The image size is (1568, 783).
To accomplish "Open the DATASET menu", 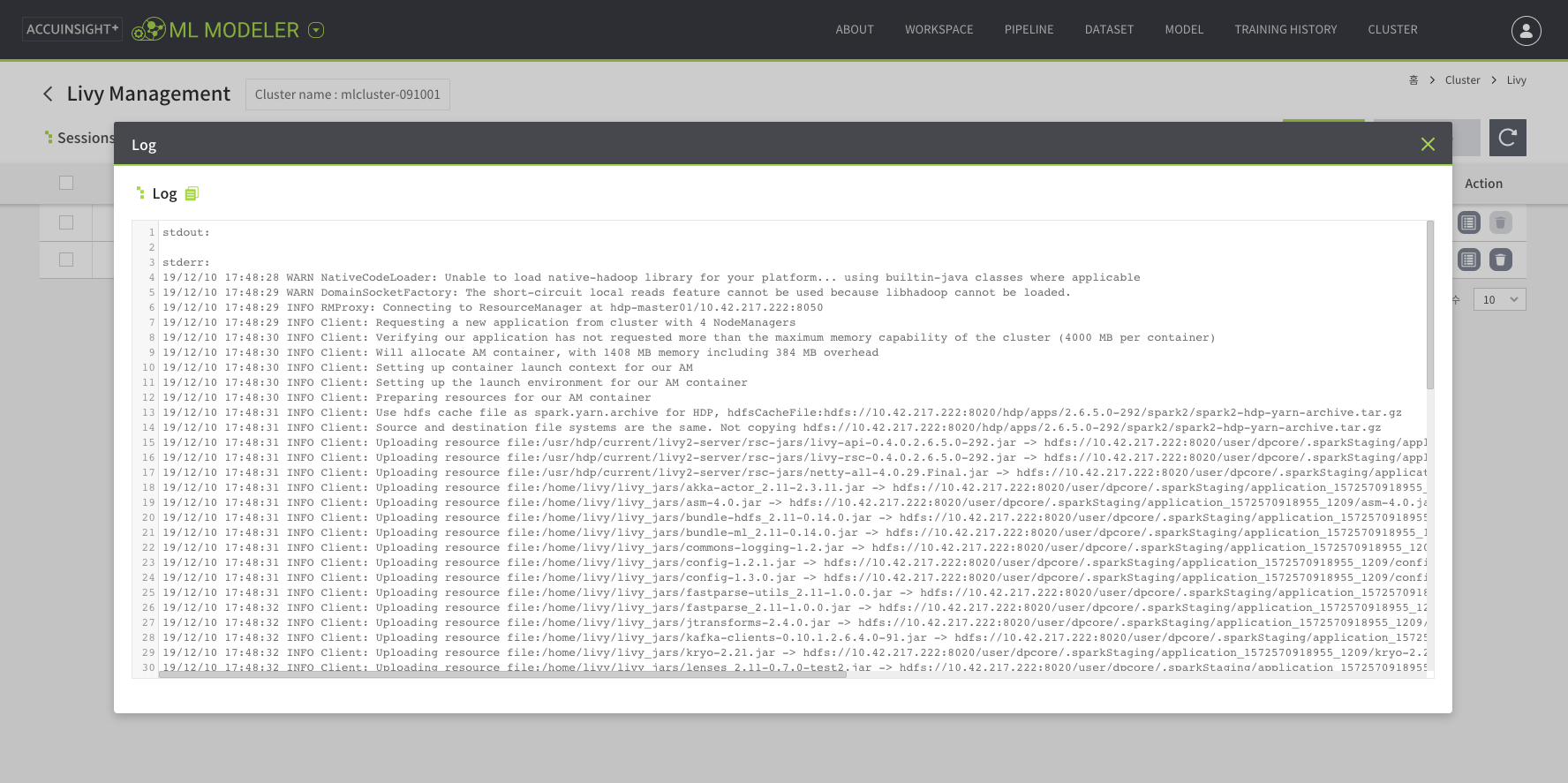I will tap(1109, 29).
